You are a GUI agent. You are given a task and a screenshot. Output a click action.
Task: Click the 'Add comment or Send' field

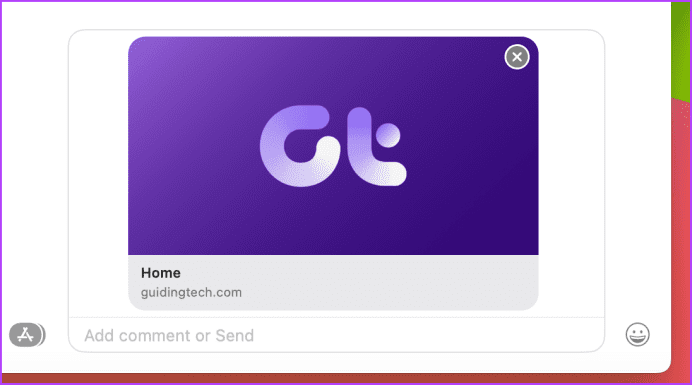[x=336, y=336]
